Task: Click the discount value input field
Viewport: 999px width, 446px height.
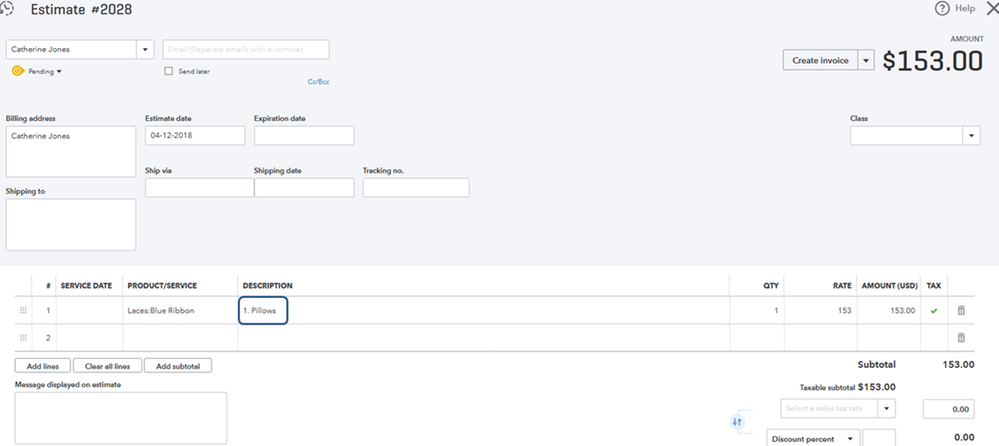Action: coord(879,438)
